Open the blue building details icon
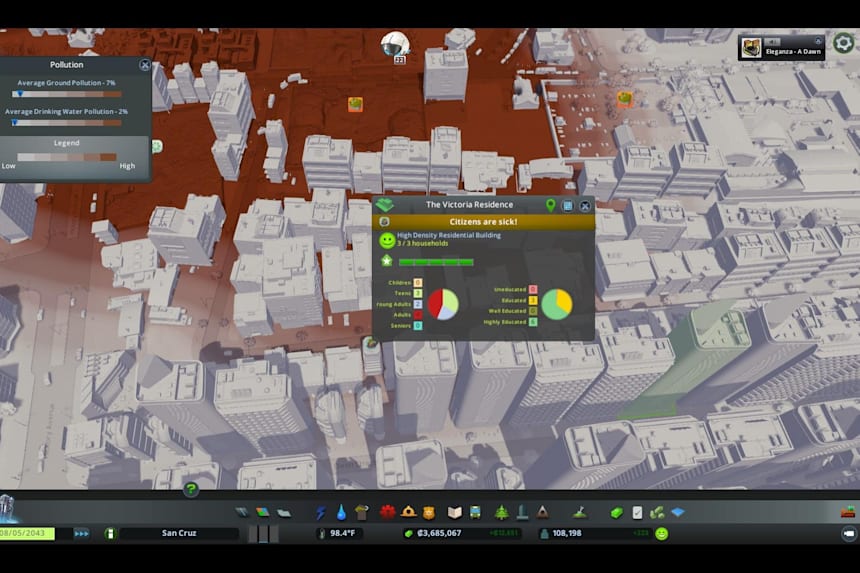The image size is (860, 573). 568,206
